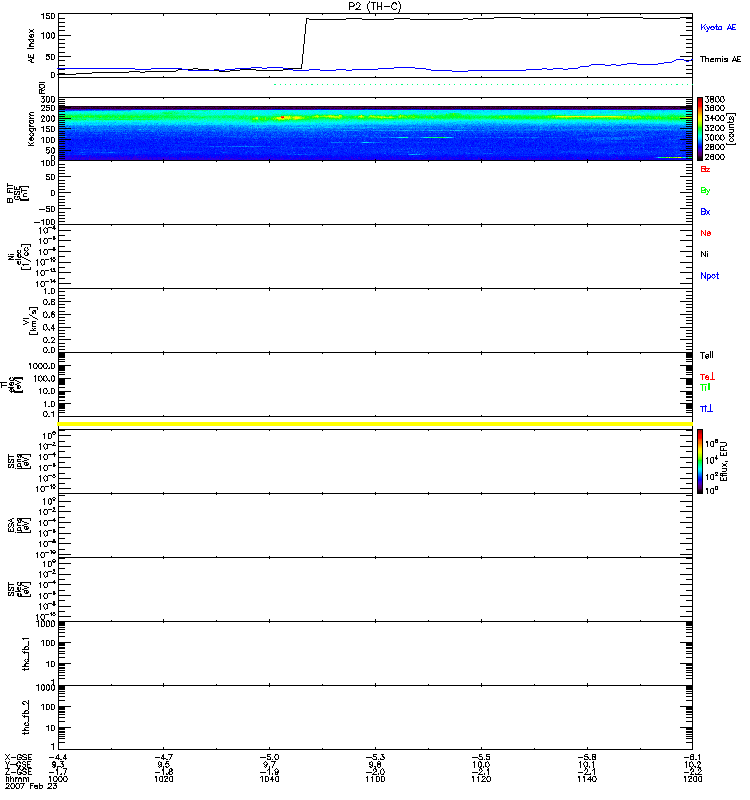Click the X-GSE value "-5.8"
The width and height of the screenshot is (750, 800).
[587, 757]
